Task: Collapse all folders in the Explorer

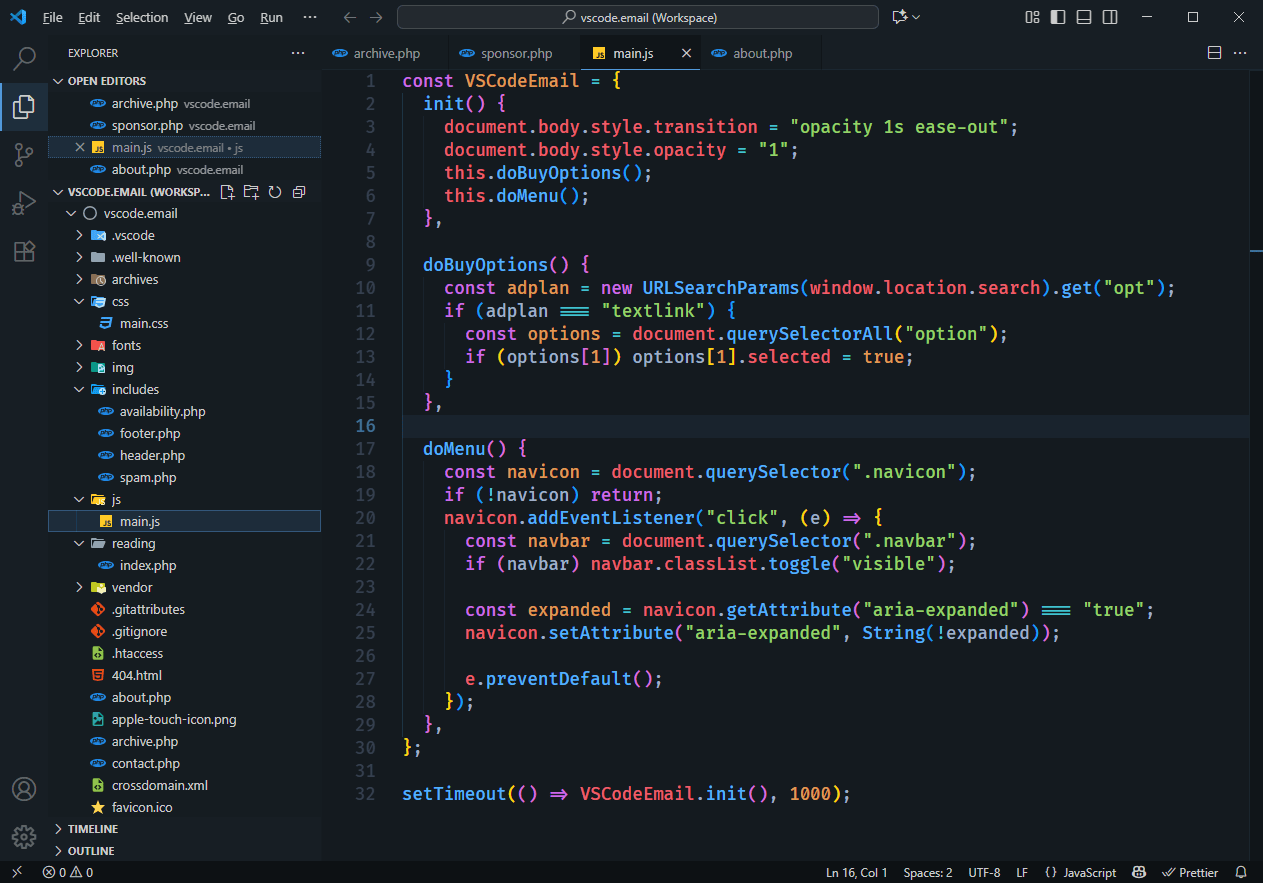Action: point(298,191)
